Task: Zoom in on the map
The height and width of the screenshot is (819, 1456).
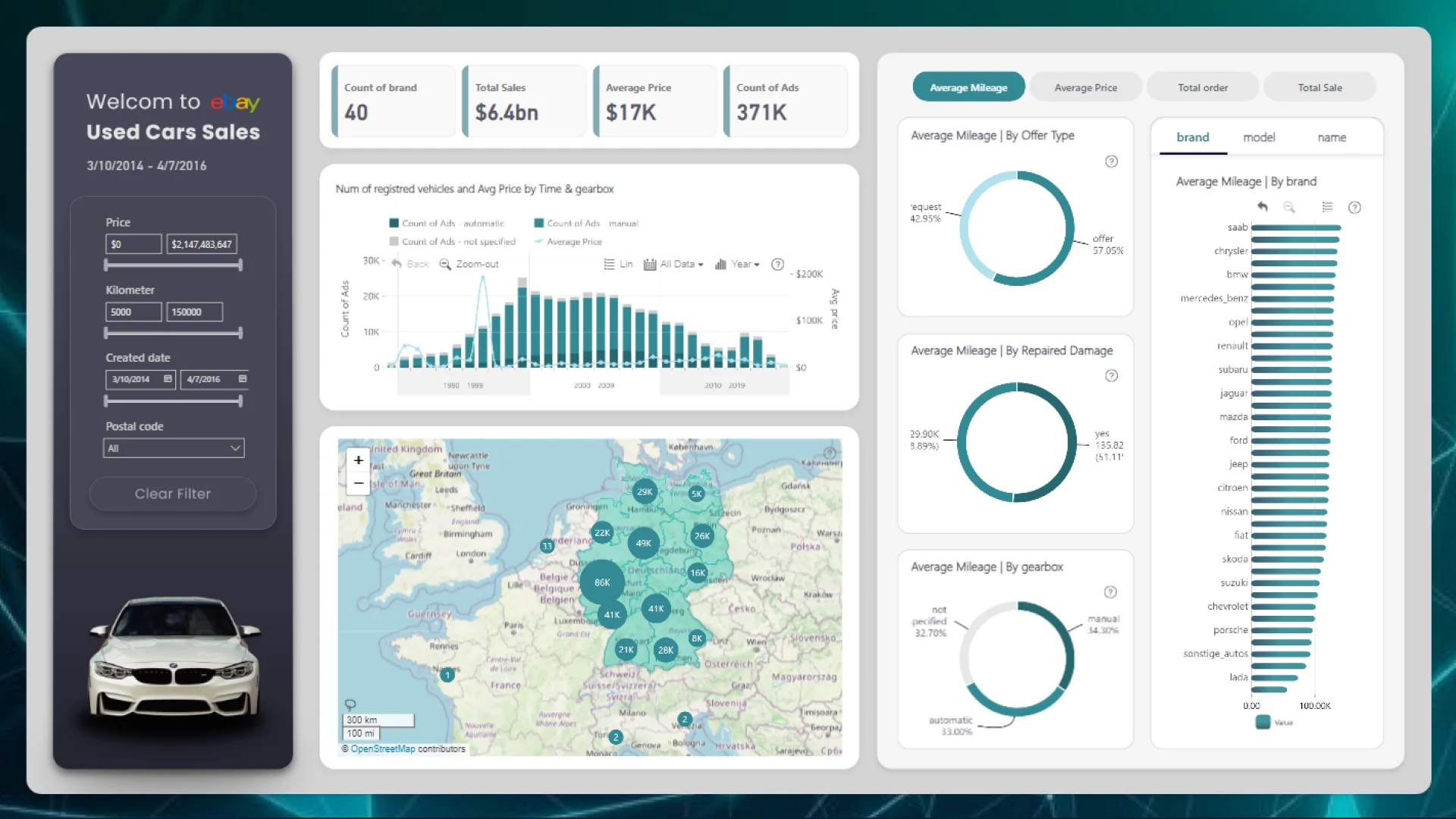Action: click(359, 460)
